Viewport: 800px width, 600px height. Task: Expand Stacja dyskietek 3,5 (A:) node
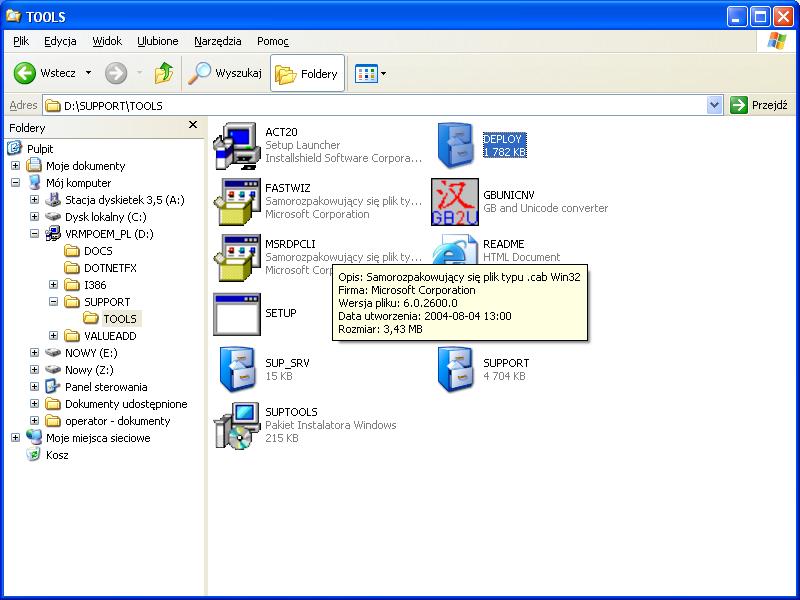pyautogui.click(x=34, y=199)
